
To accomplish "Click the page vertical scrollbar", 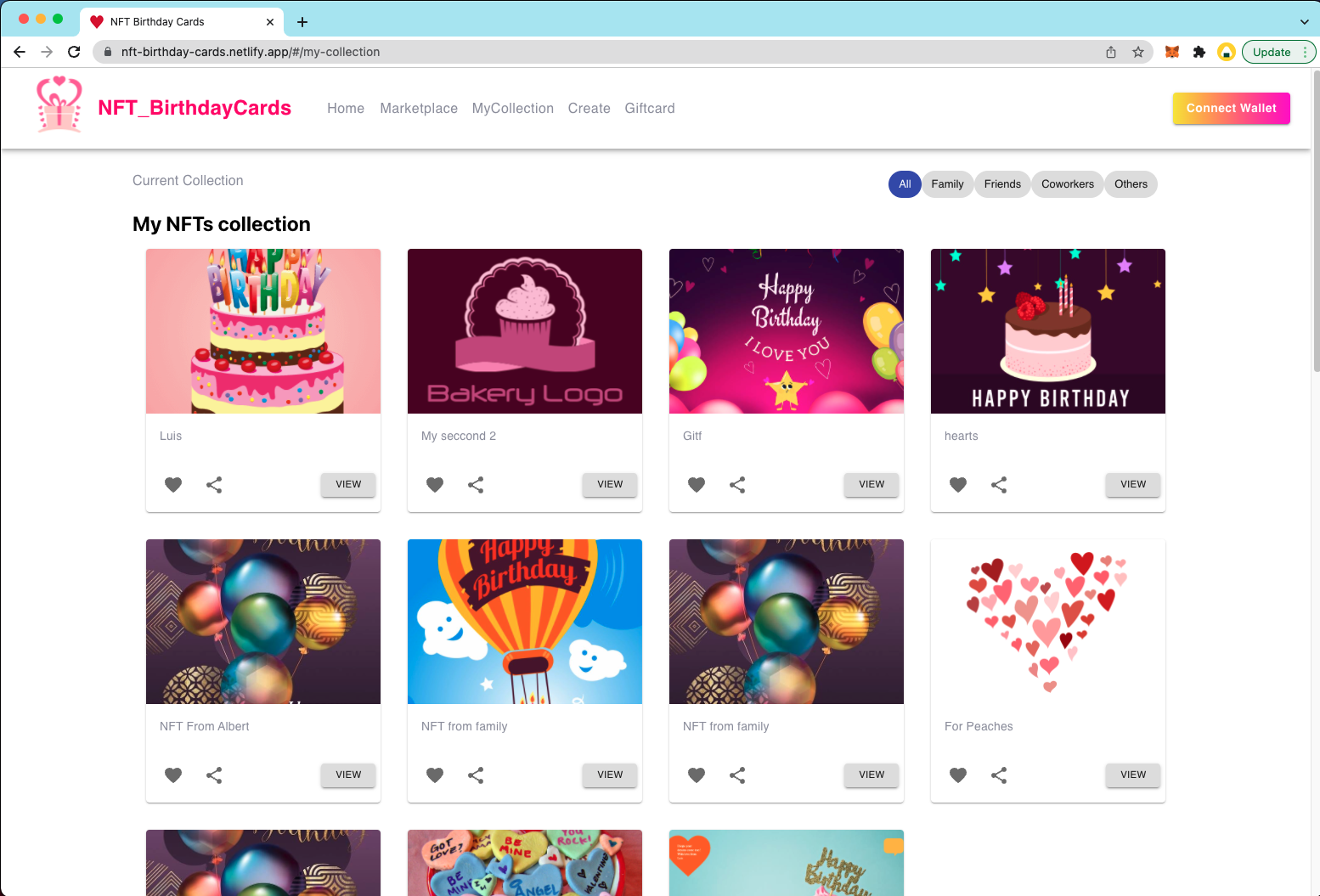I will [1316, 221].
